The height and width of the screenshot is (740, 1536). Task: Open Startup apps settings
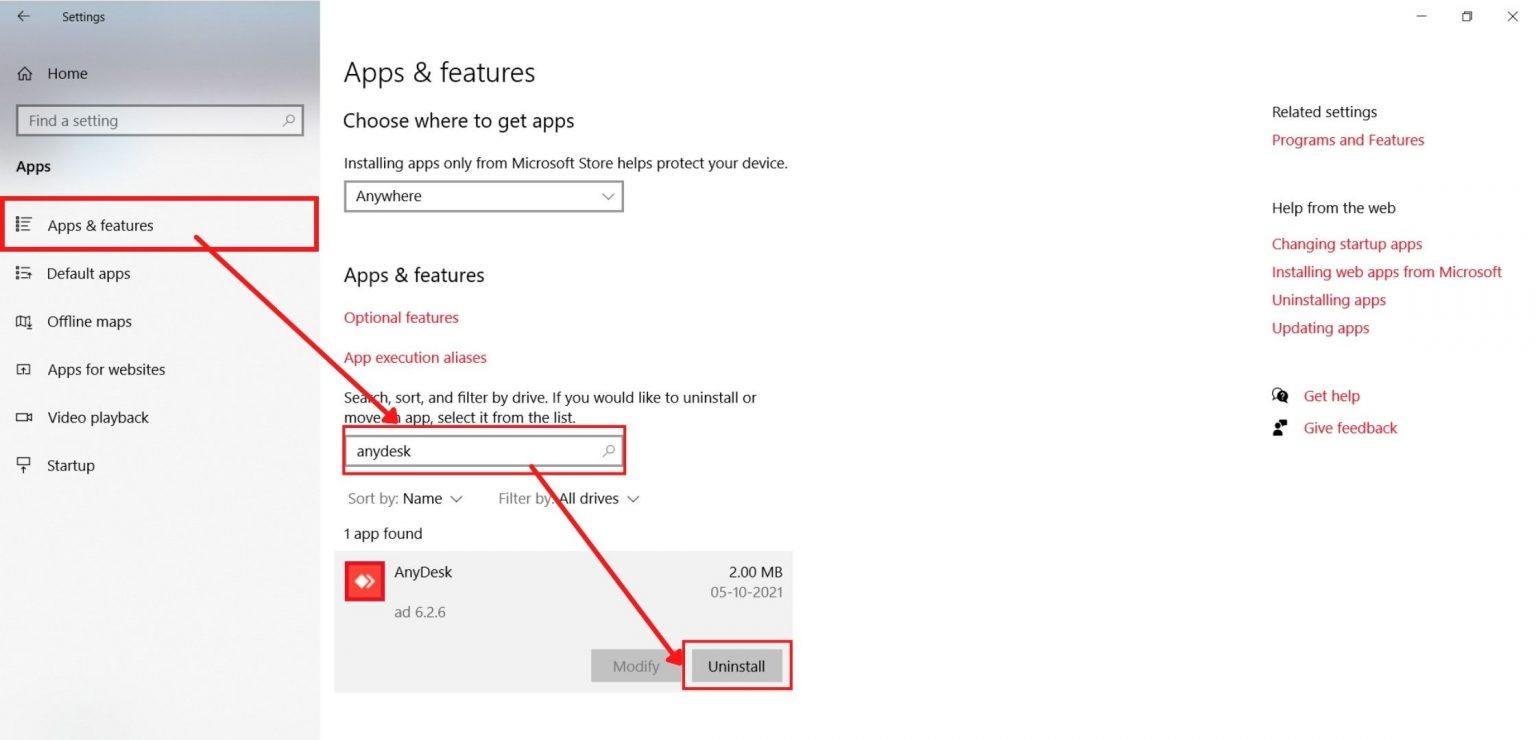point(70,465)
